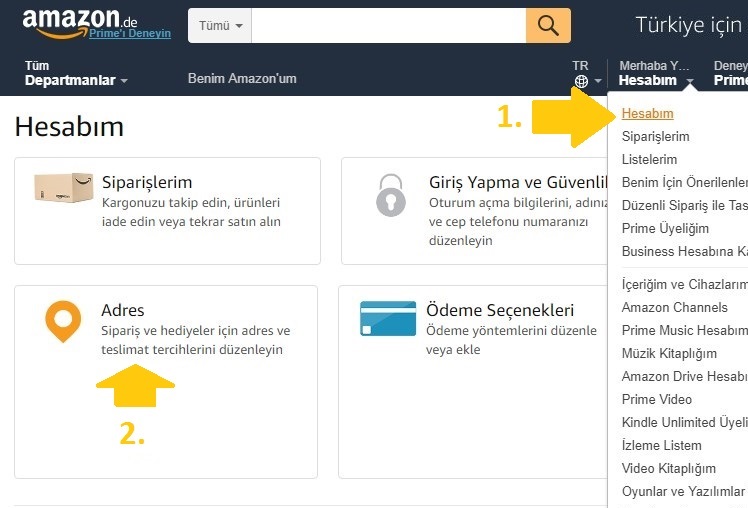Open Kindle Unlimited Üyeliği menu entry

(x=685, y=422)
